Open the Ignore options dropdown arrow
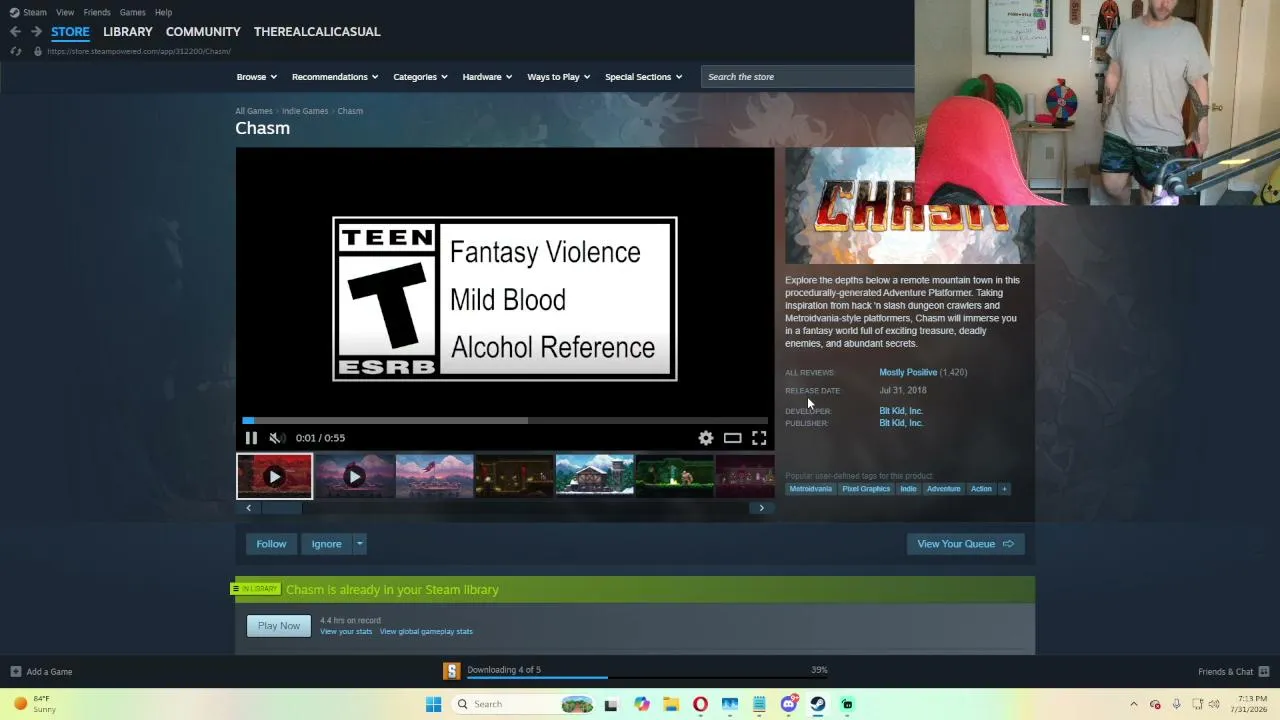This screenshot has width=1280, height=720. click(360, 544)
